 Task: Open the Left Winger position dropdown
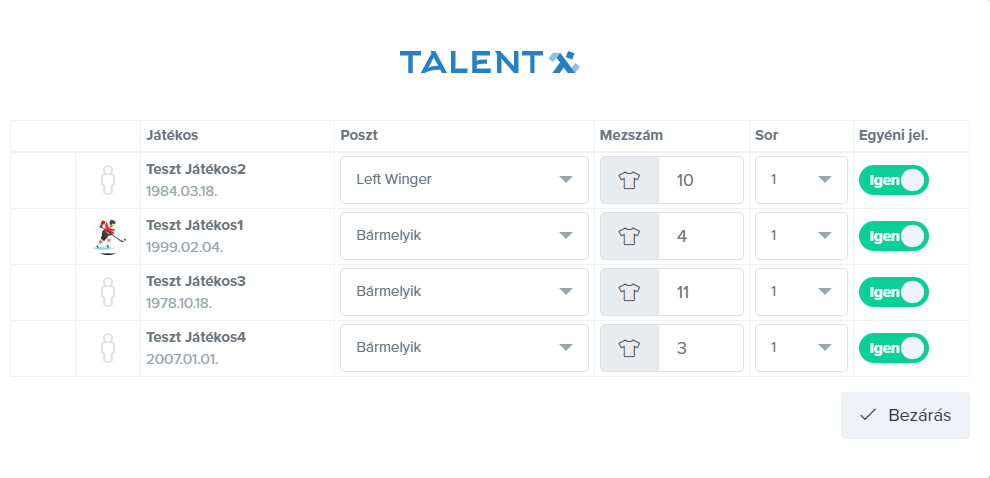[x=464, y=180]
